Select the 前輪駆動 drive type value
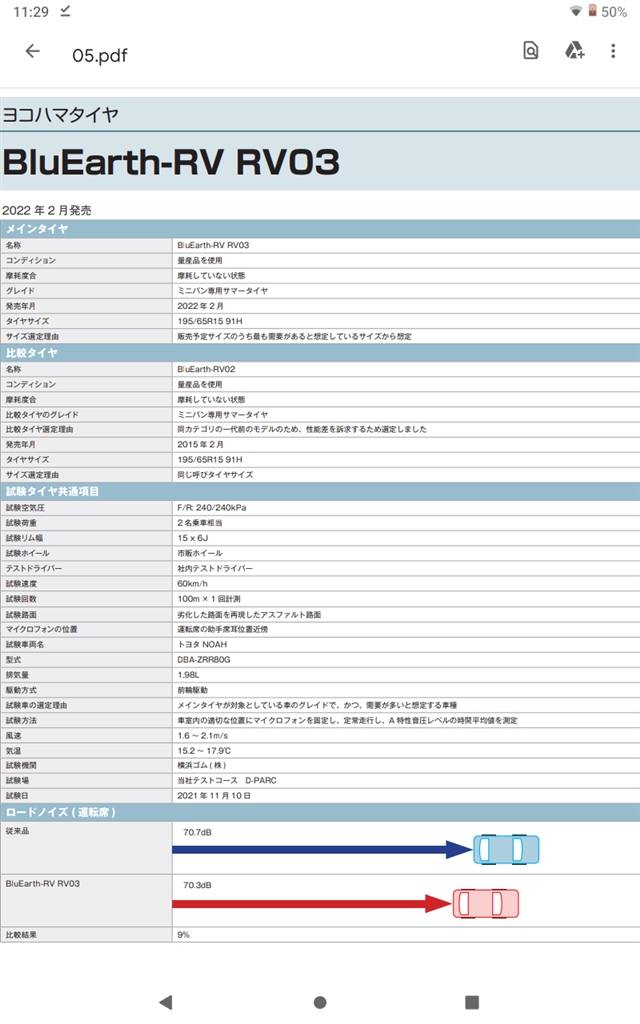Viewport: 640px width, 1024px height. click(x=193, y=690)
